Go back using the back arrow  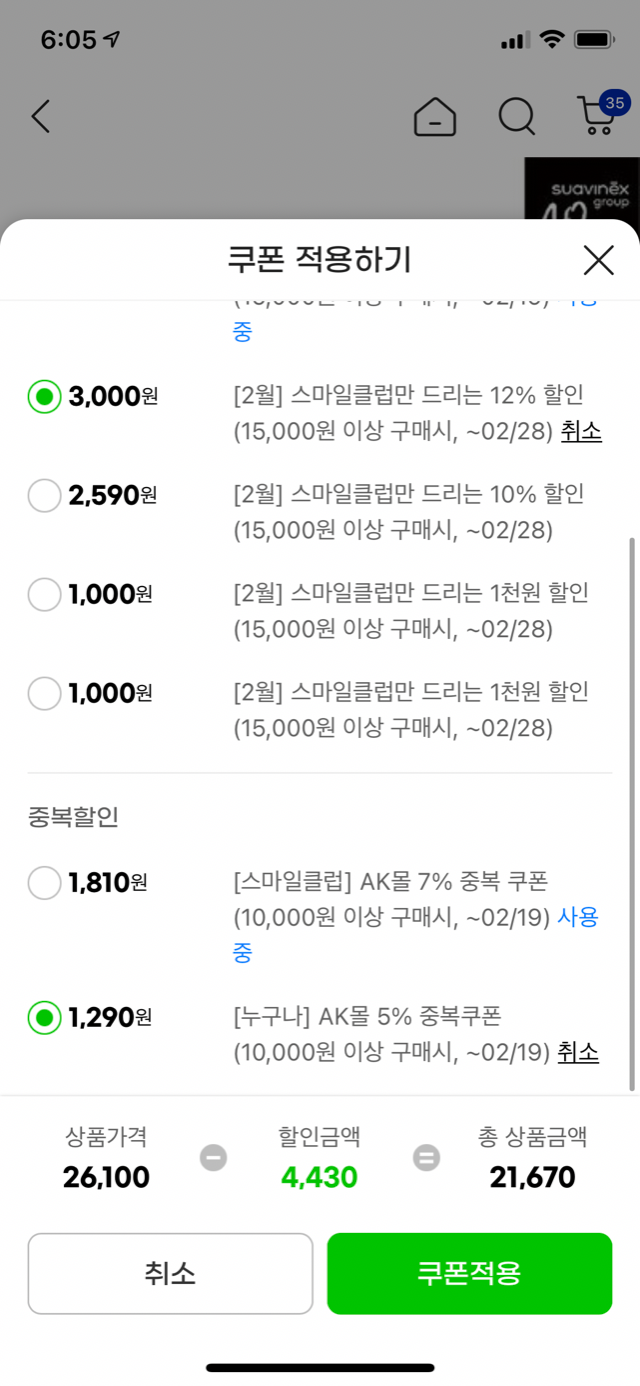[40, 117]
